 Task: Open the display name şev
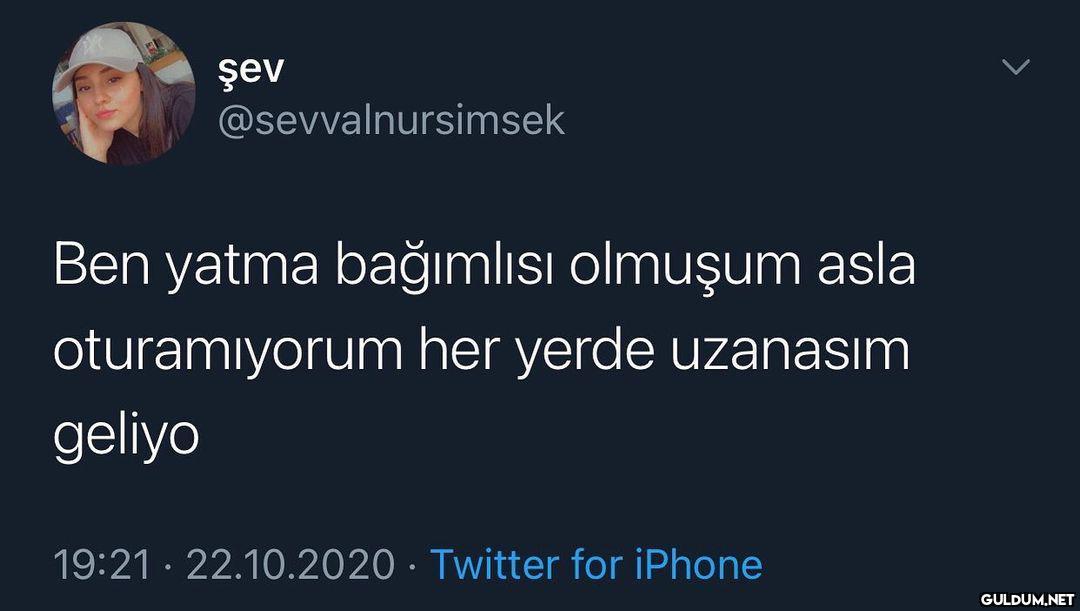(x=251, y=70)
